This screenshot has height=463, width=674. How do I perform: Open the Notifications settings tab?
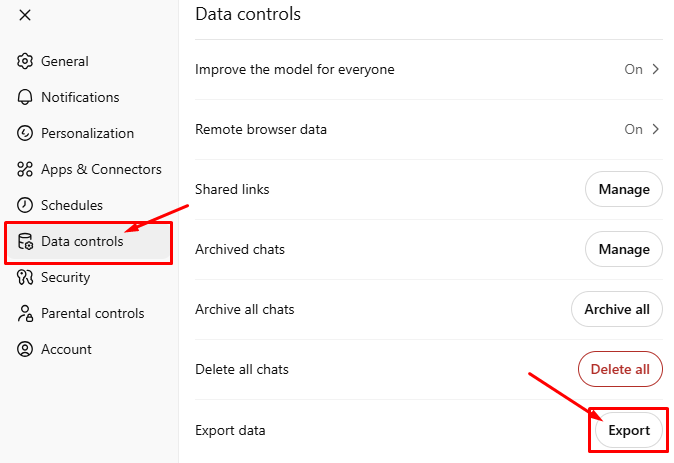pyautogui.click(x=79, y=97)
